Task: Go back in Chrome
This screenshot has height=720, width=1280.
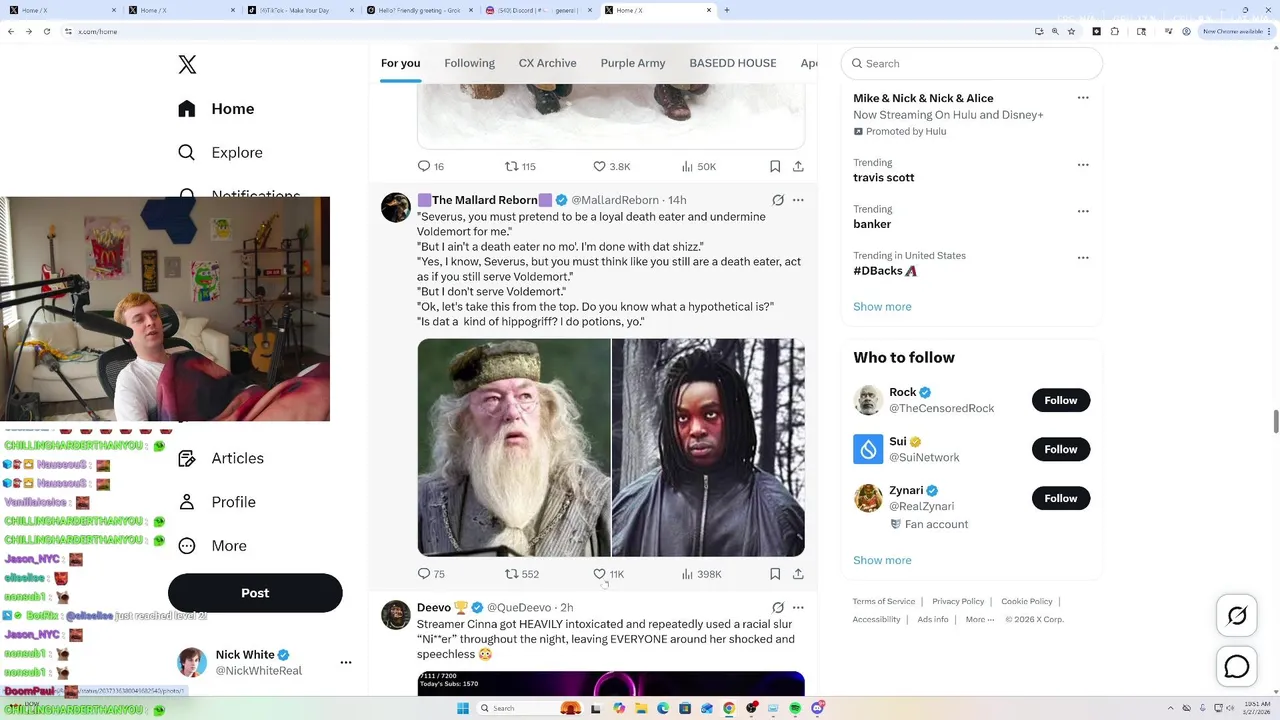Action: tap(11, 32)
